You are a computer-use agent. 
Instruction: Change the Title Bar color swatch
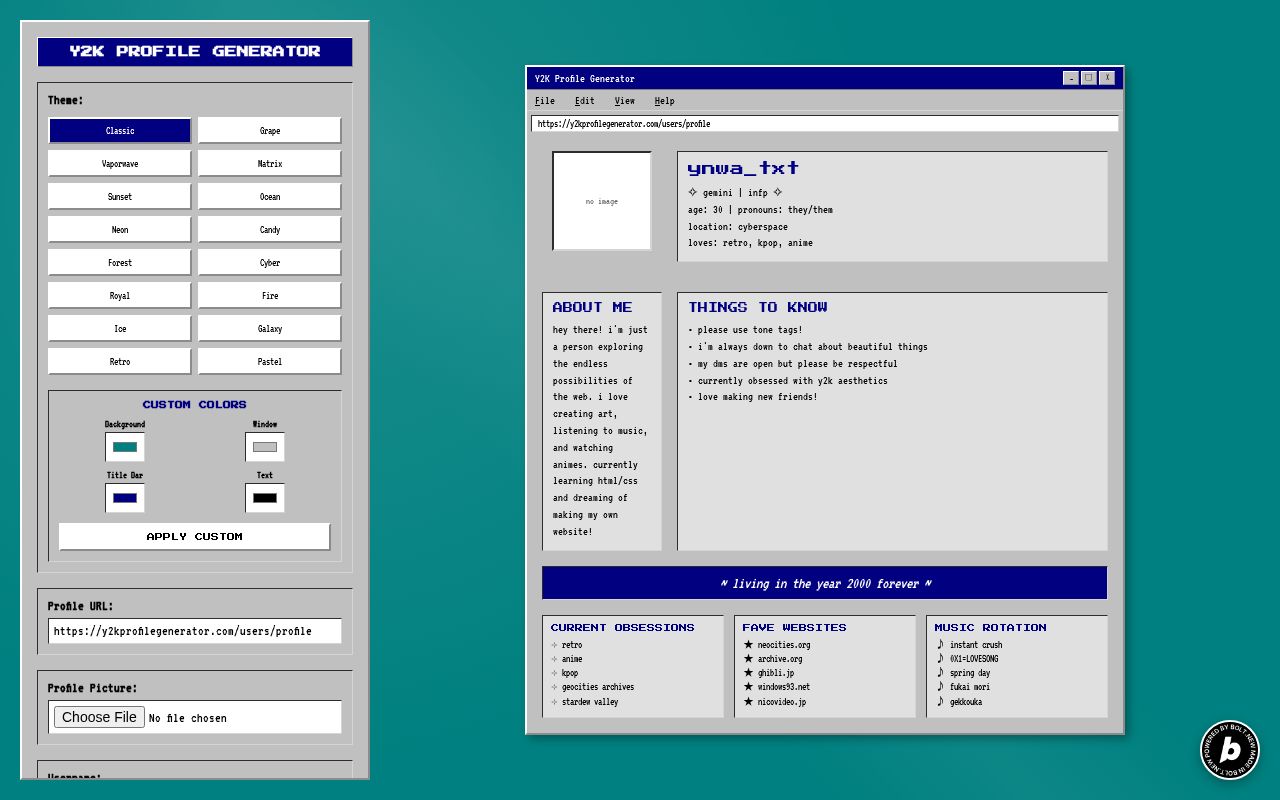click(125, 498)
